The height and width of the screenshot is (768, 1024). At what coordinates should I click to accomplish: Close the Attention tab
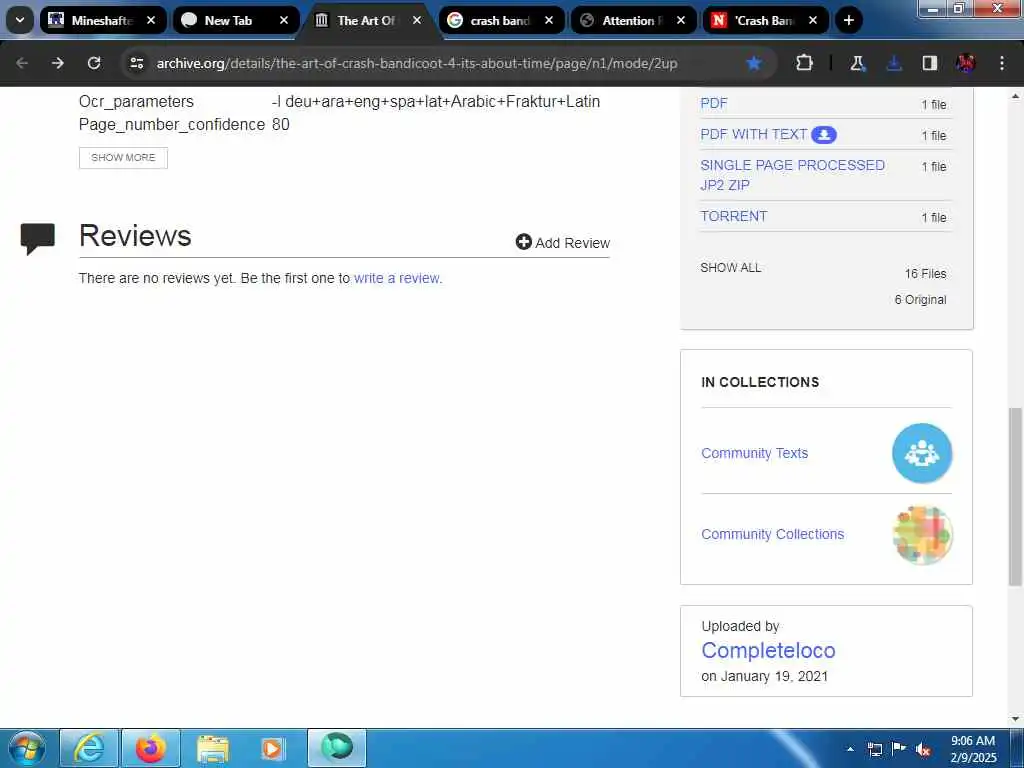[681, 20]
